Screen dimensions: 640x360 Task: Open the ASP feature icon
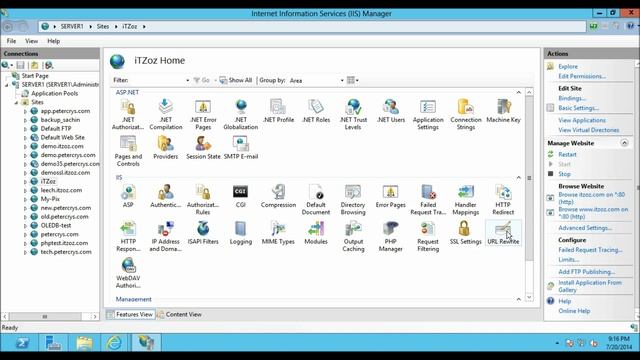coord(128,196)
